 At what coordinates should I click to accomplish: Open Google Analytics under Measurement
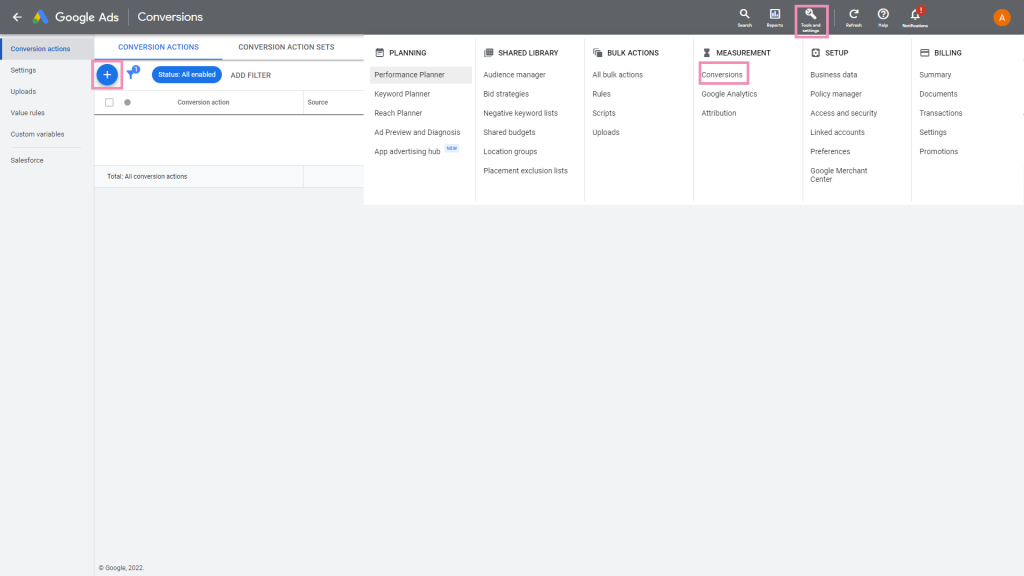pyautogui.click(x=729, y=94)
